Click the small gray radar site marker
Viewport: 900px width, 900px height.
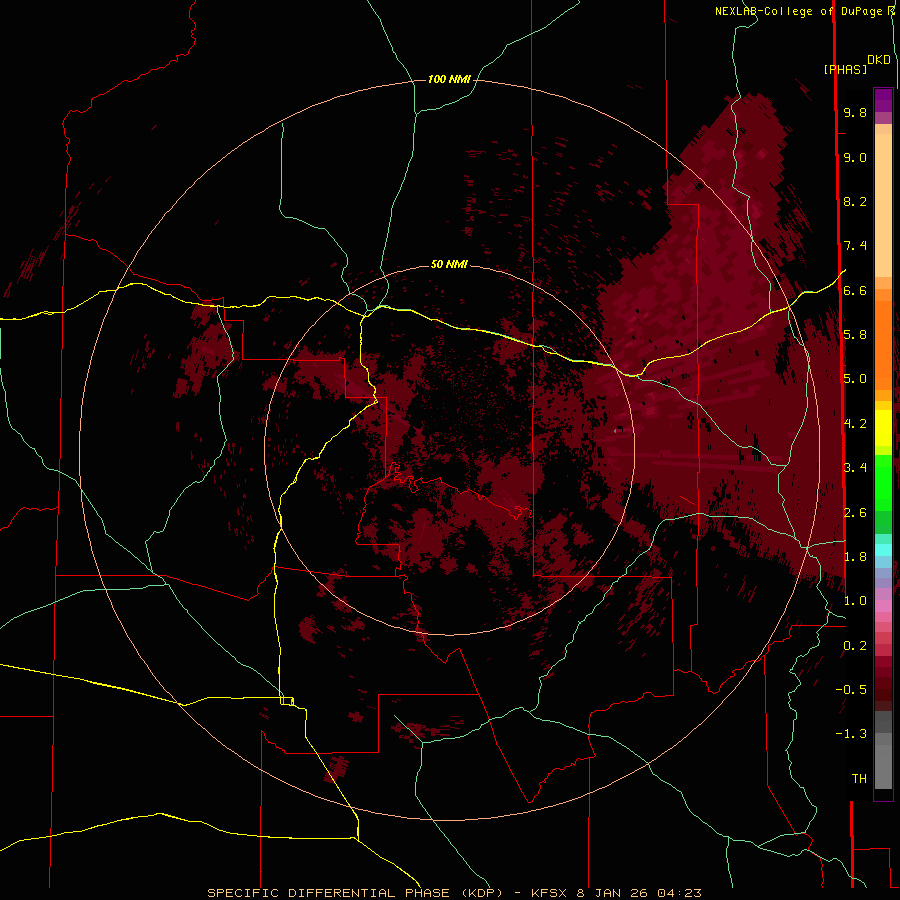coord(615,430)
